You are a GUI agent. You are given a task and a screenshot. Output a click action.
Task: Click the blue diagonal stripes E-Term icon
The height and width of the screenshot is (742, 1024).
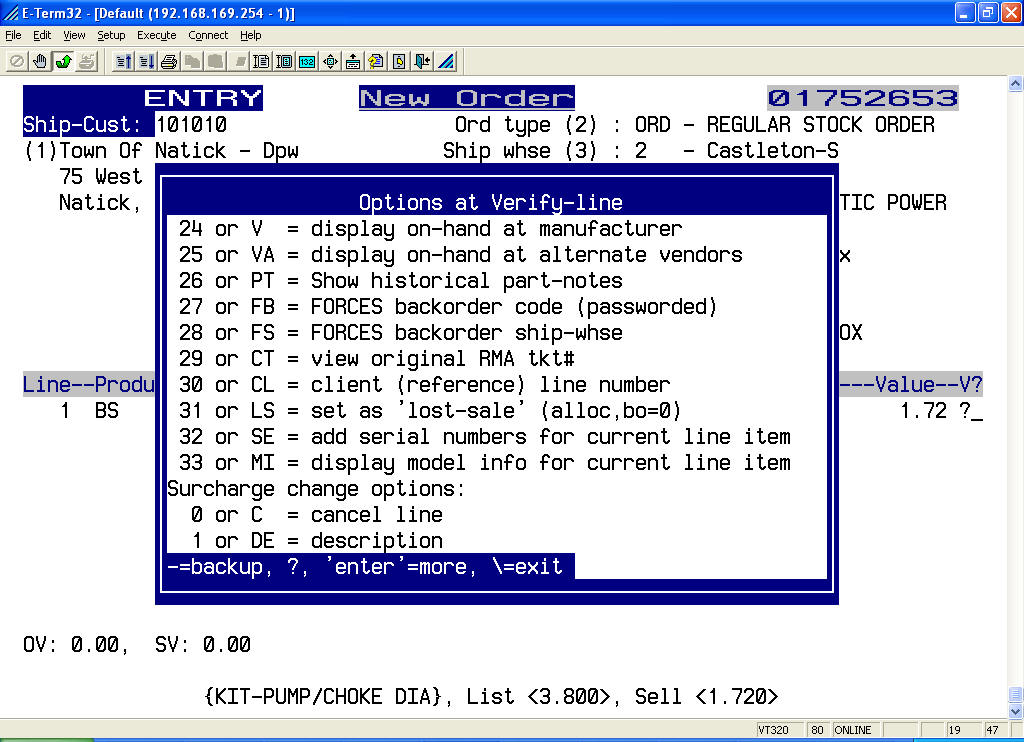[x=446, y=61]
